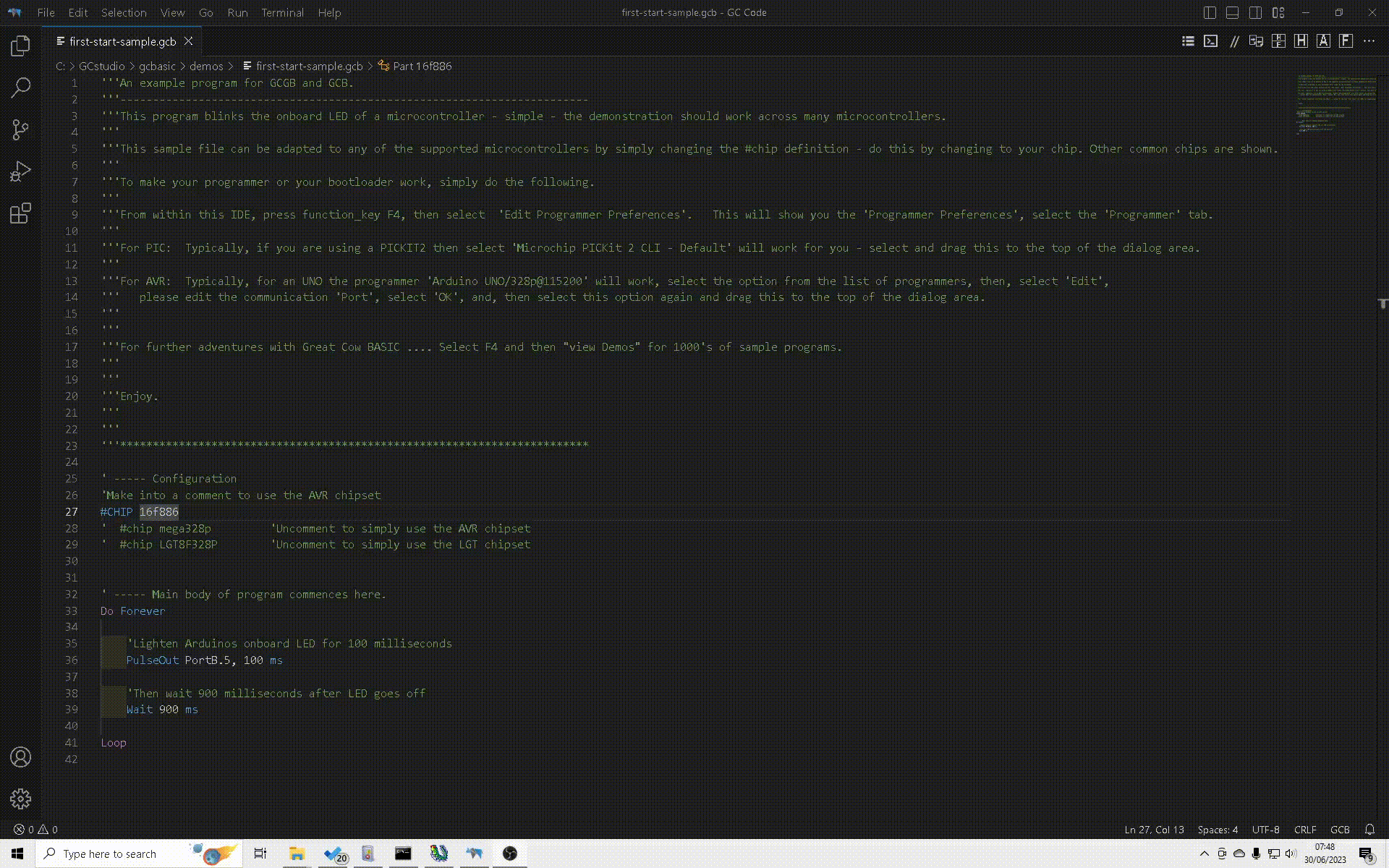Open the errors and warnings status item
Screen dimensions: 1389x868
35,830
